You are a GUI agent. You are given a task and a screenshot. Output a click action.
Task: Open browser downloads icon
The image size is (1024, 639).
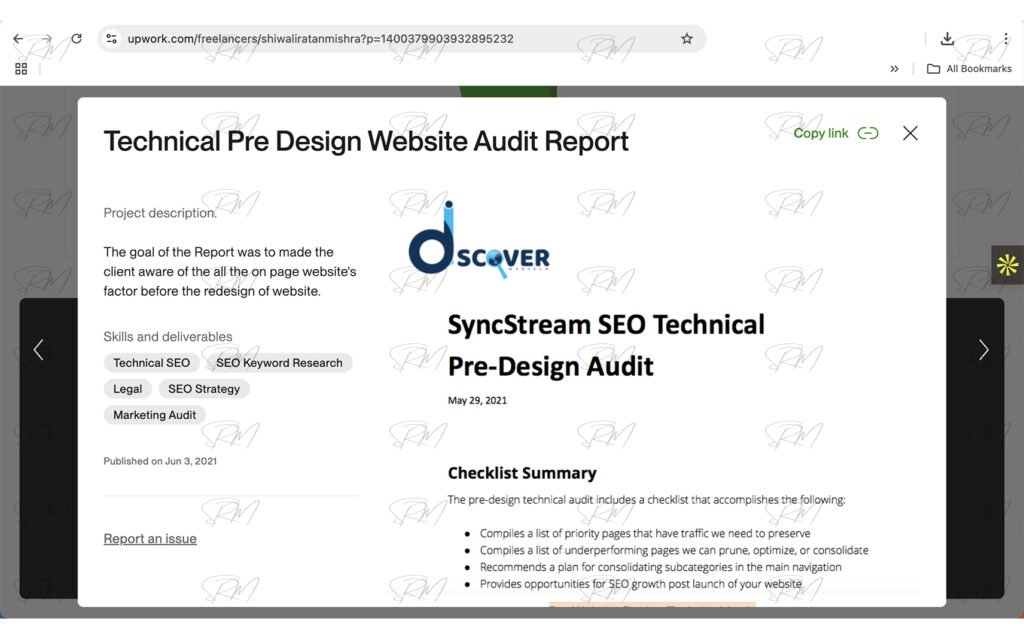click(947, 39)
